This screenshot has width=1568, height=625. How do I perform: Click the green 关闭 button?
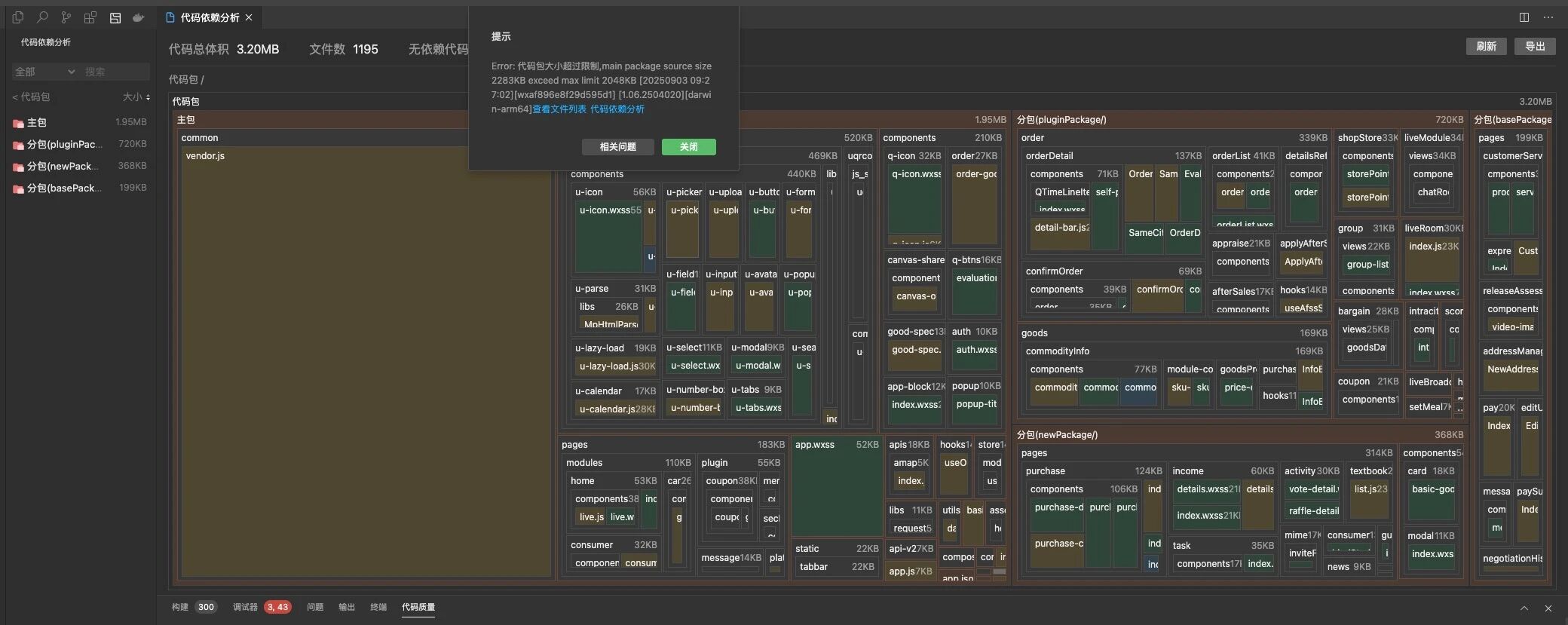tap(688, 147)
